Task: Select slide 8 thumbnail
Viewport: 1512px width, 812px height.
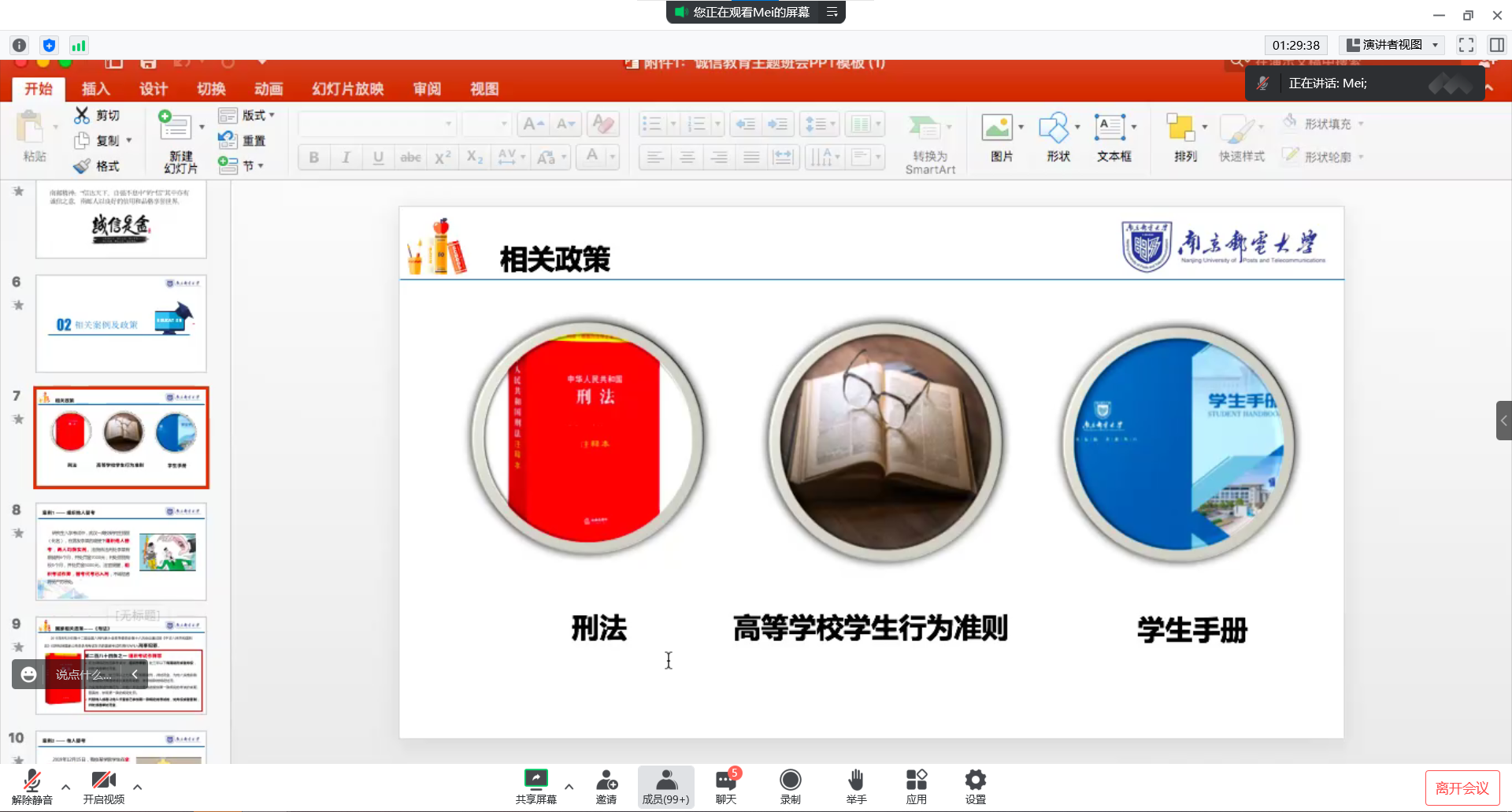Action: coord(121,551)
